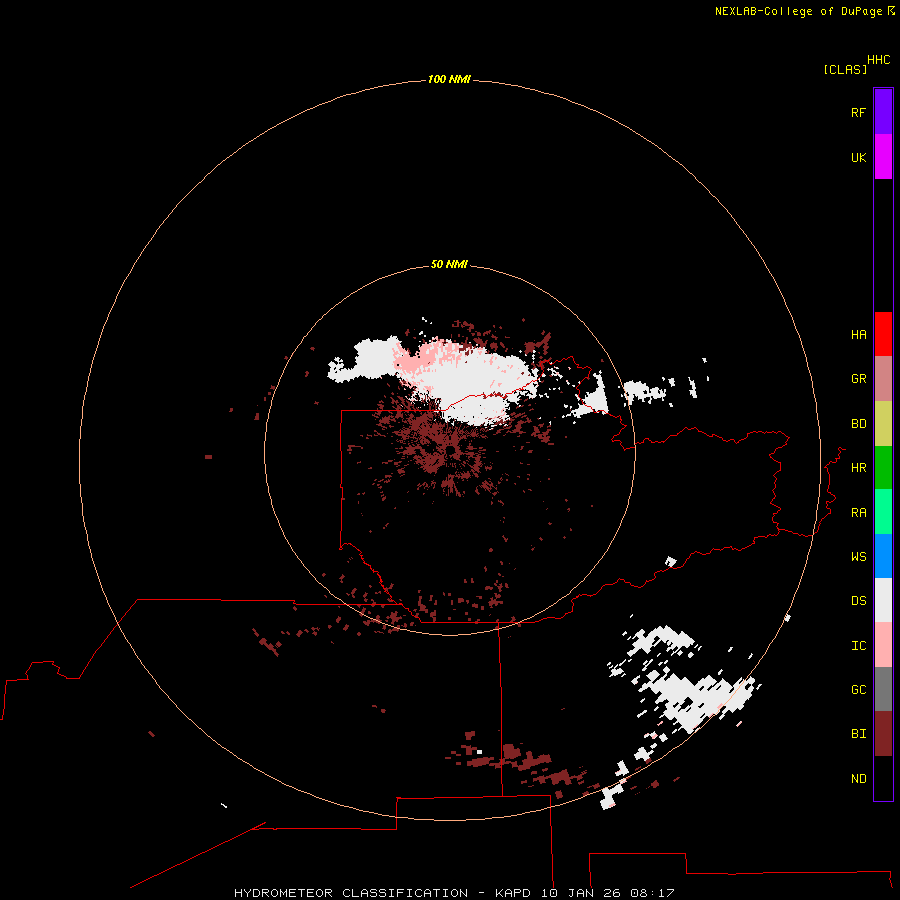900x900 pixels.
Task: Click the 08:17 timestamp
Action: [652, 893]
